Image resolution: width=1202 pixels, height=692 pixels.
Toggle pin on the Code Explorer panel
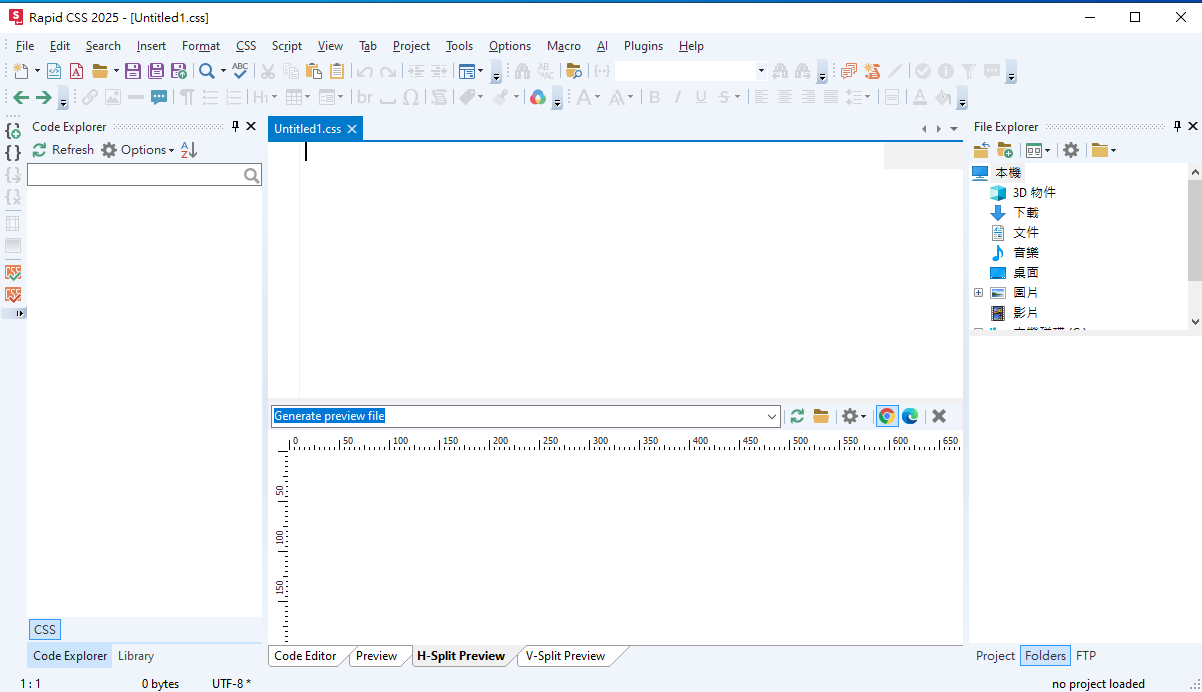[236, 127]
